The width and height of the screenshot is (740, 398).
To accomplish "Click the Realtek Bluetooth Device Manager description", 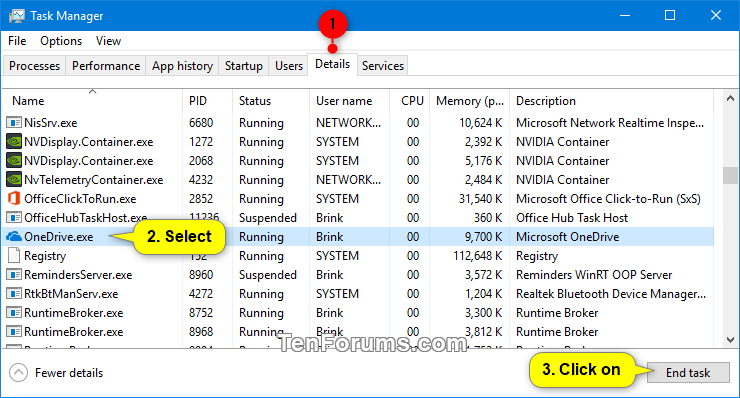I will (611, 294).
